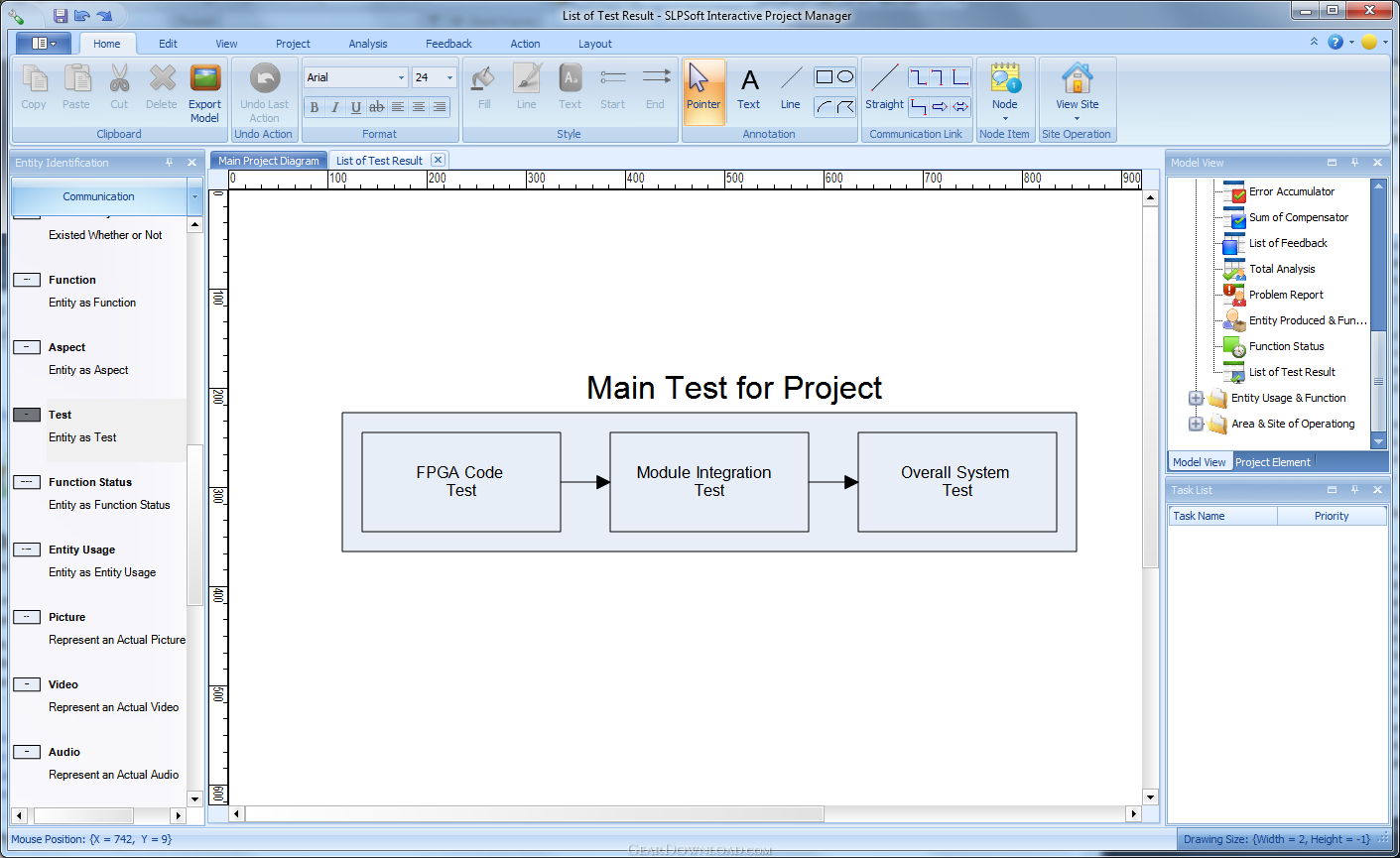Open the Analysis ribbon tab
Screen dimensions: 1400x858
click(x=368, y=44)
